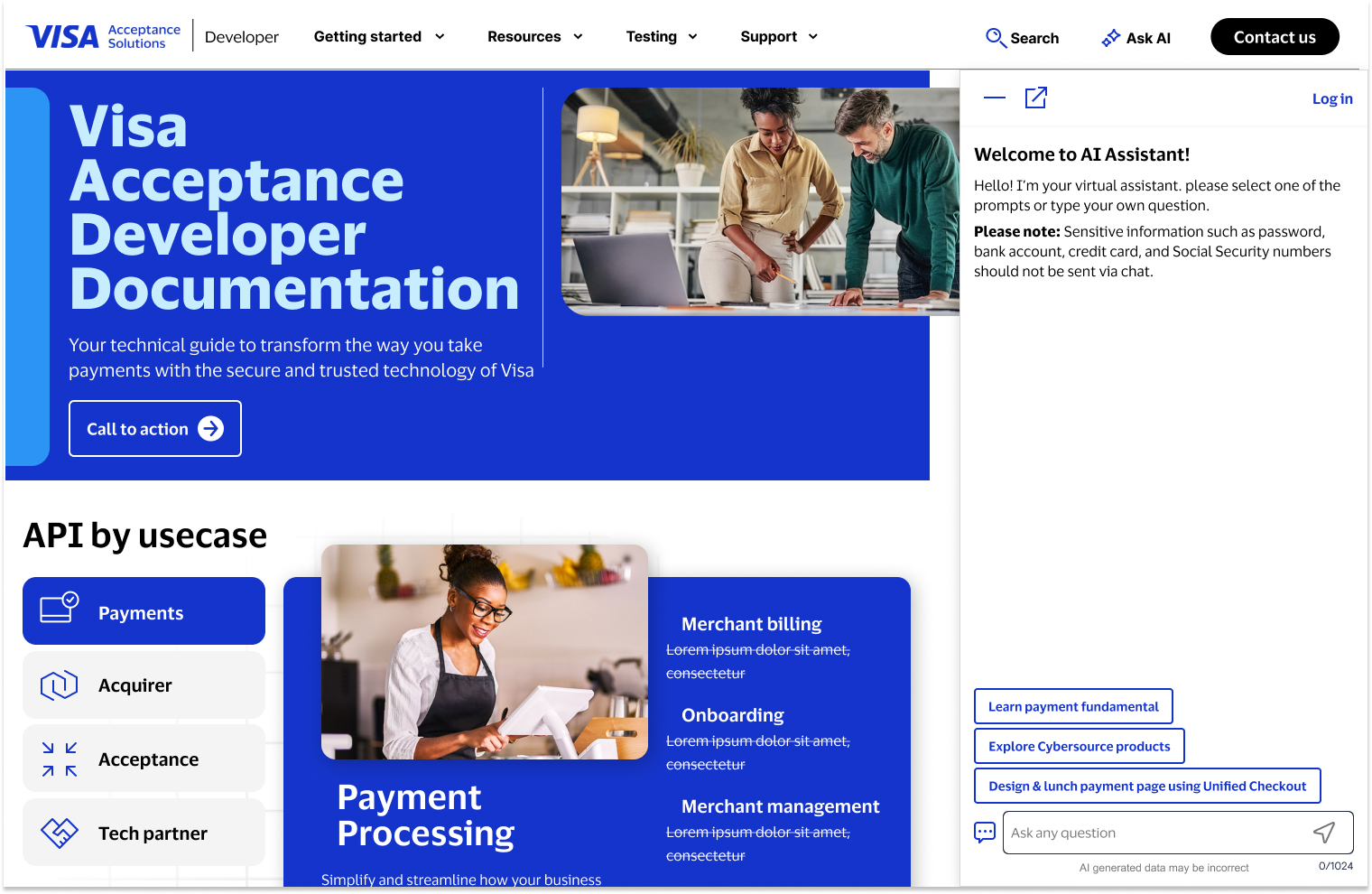The width and height of the screenshot is (1372, 894).
Task: Click the Payment Processing heading
Action: coord(425,815)
